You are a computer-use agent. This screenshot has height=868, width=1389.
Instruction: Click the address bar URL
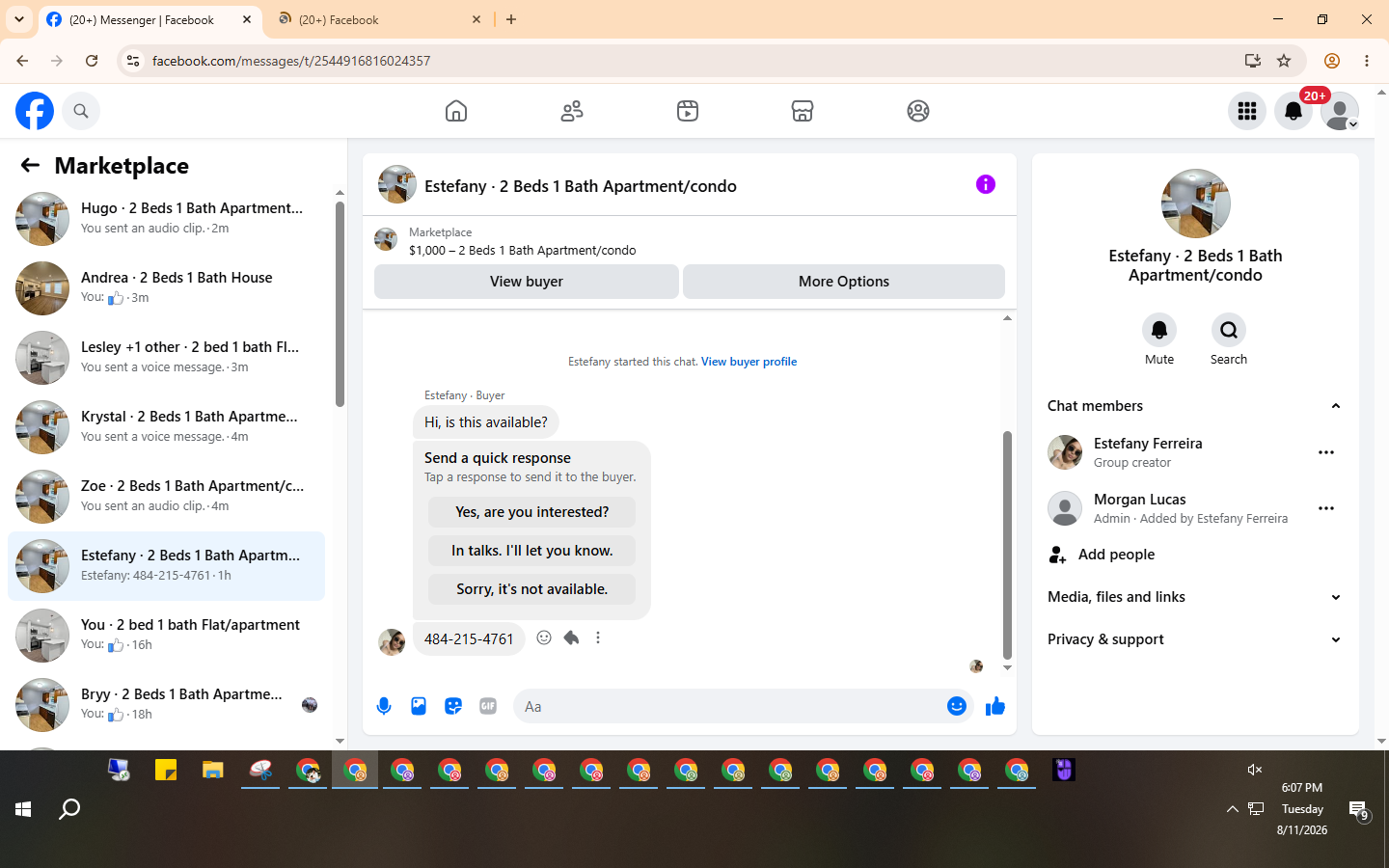coord(291,61)
